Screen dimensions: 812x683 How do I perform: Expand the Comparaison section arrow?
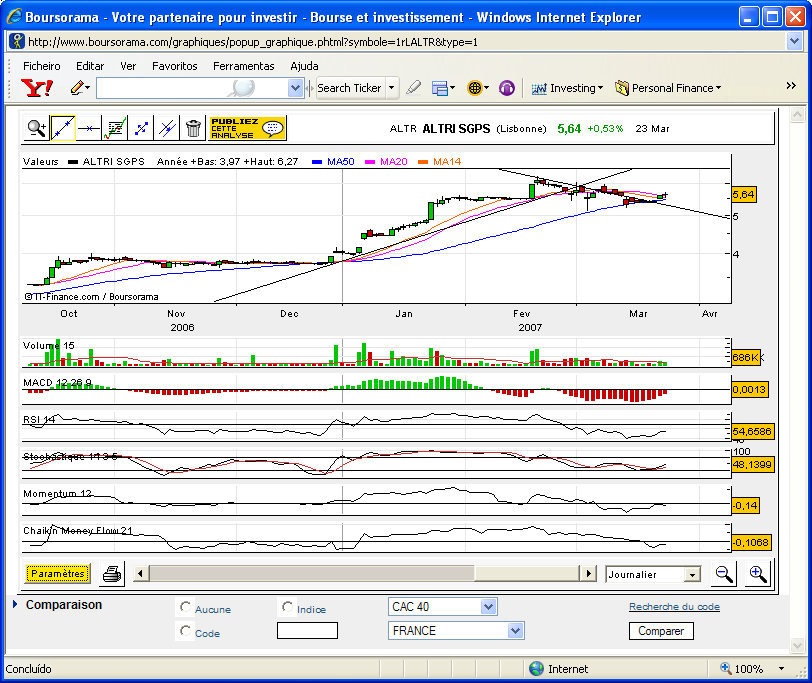point(15,604)
